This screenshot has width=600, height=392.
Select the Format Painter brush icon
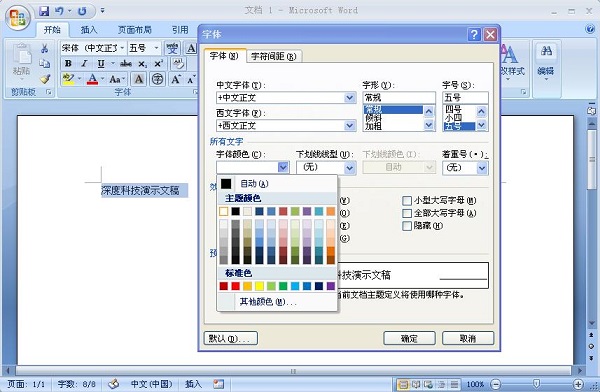click(45, 79)
